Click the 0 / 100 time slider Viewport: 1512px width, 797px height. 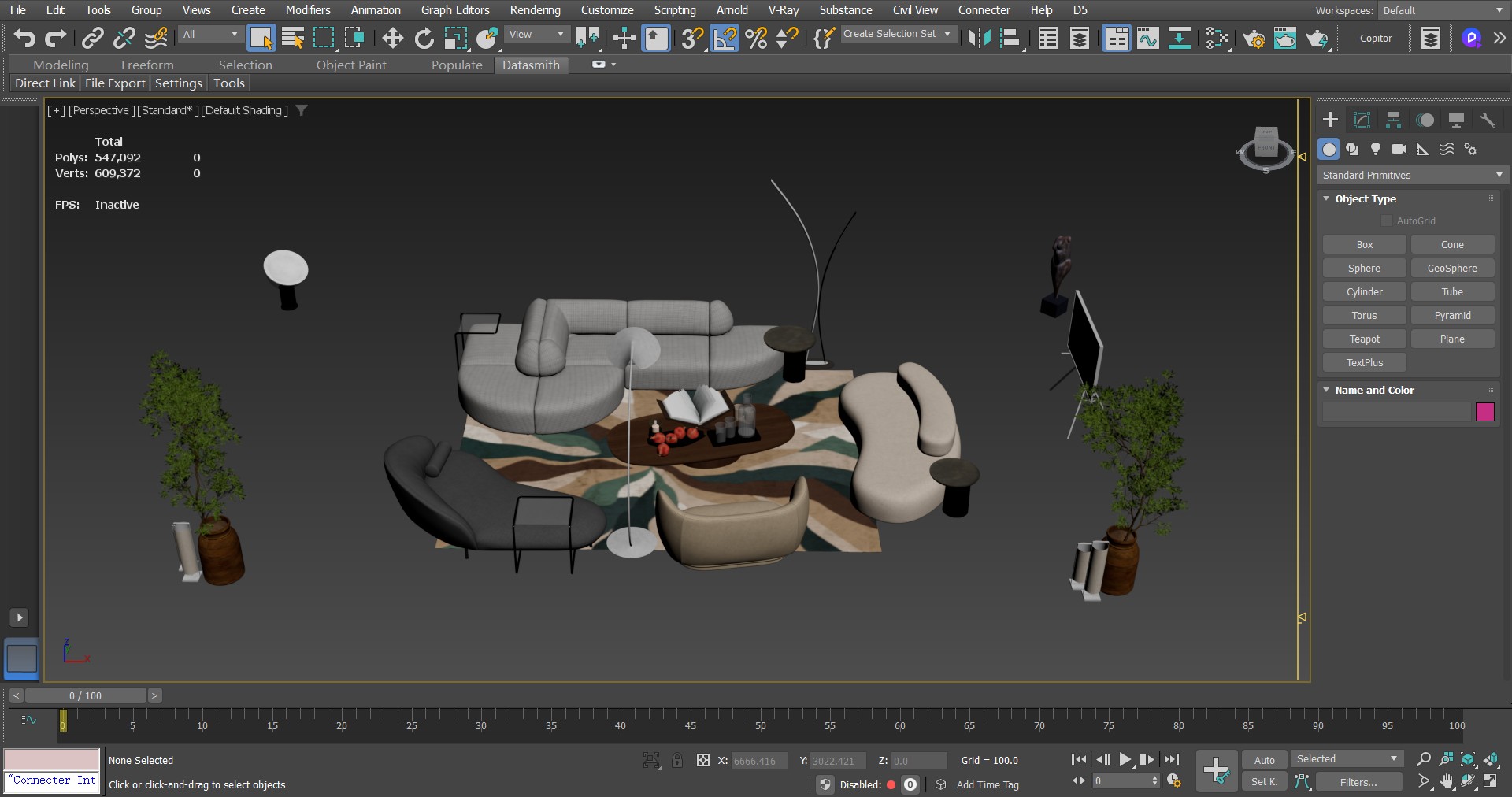tap(85, 696)
